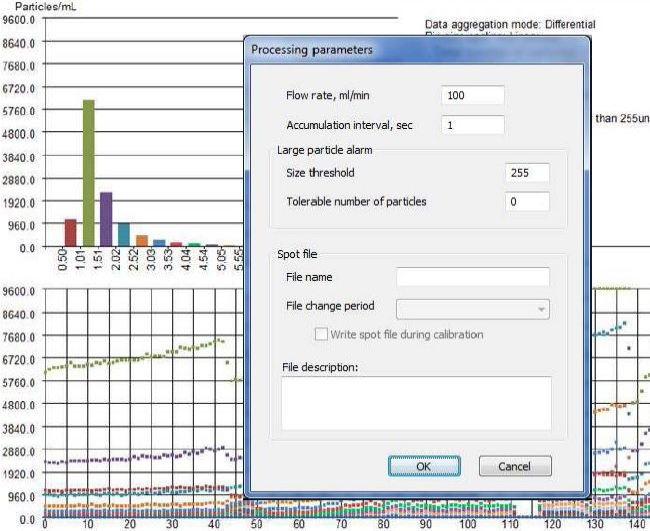Click the Accumulation interval input field
This screenshot has width=650, height=531.
(473, 125)
